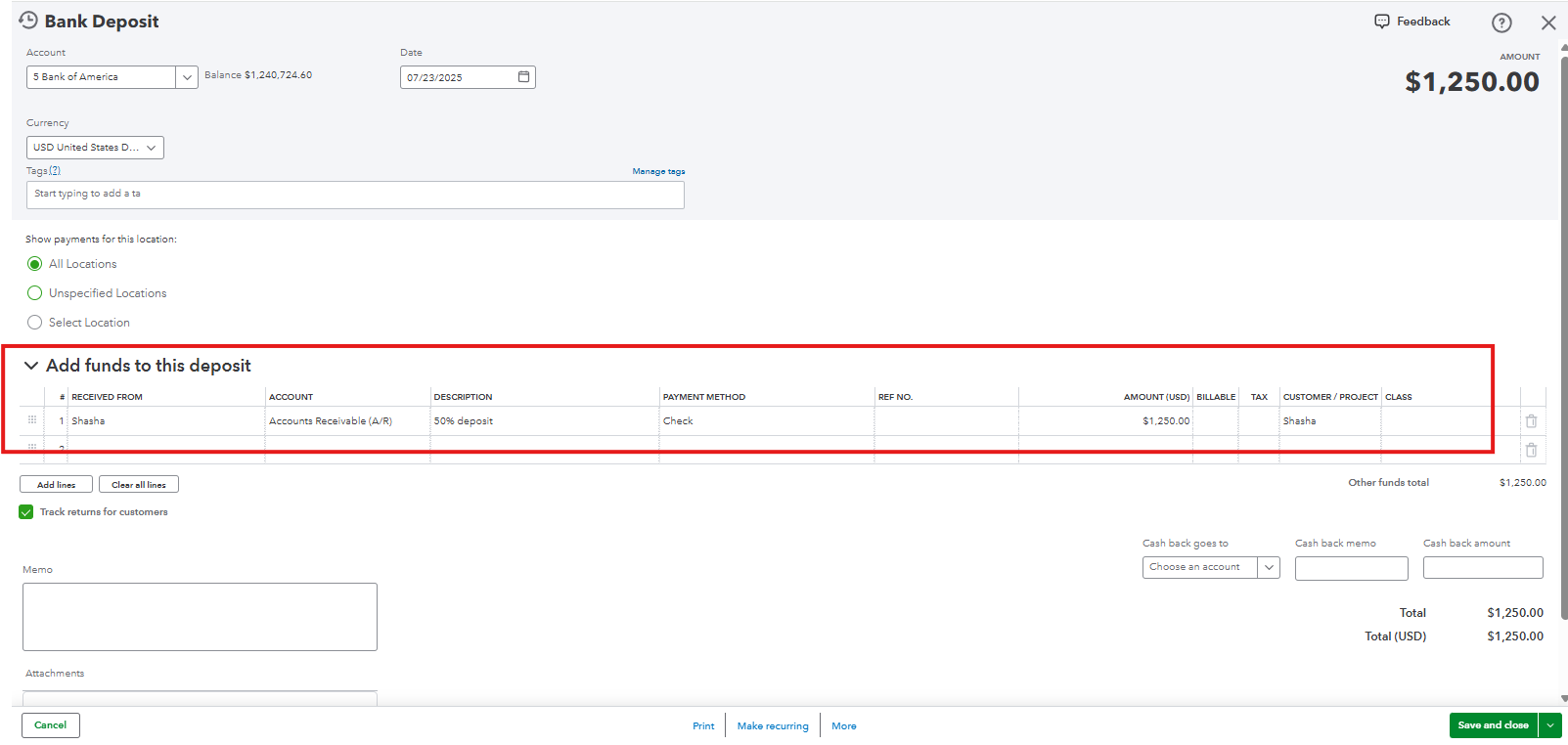
Task: Click the Print link
Action: point(703,726)
